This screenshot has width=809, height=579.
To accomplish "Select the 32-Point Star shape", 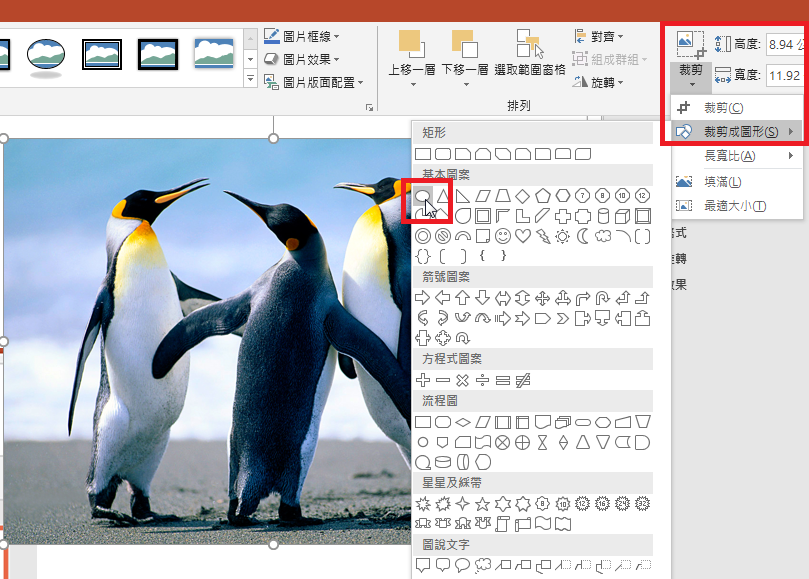I will (x=642, y=504).
